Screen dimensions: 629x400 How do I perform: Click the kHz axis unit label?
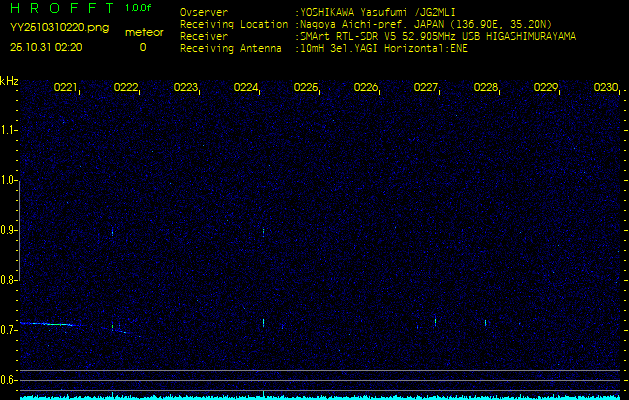click(x=9, y=80)
